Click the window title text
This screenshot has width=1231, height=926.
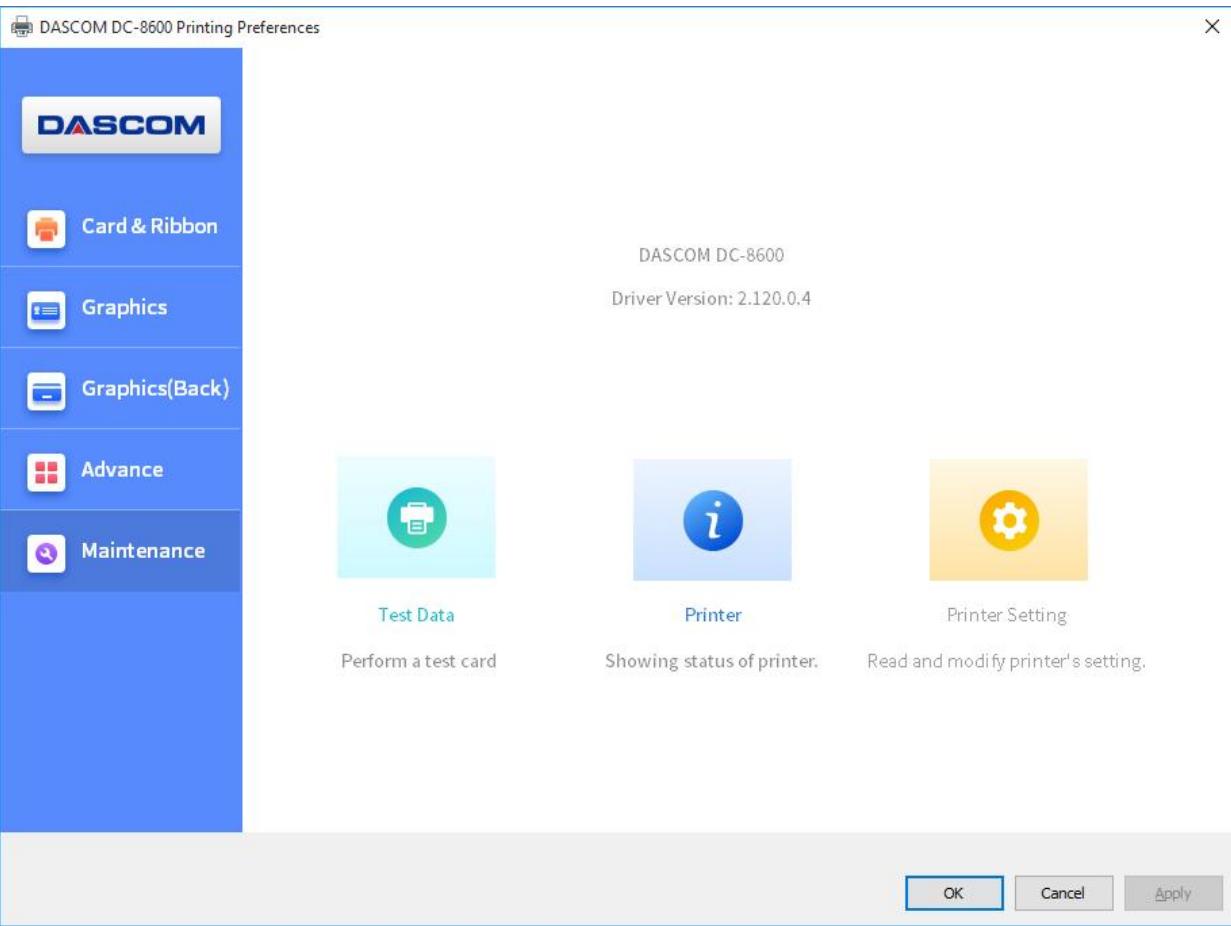[x=179, y=28]
